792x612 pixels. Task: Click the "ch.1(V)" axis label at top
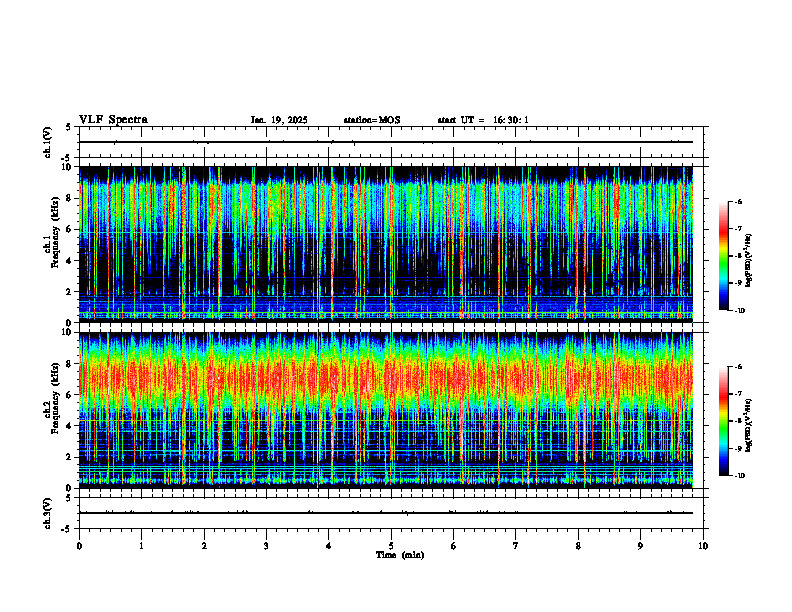pos(47,142)
